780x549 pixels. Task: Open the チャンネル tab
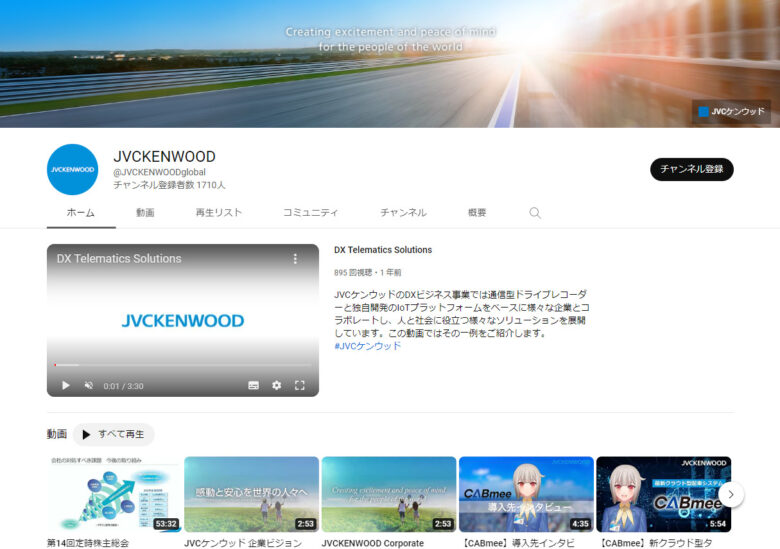(x=403, y=213)
